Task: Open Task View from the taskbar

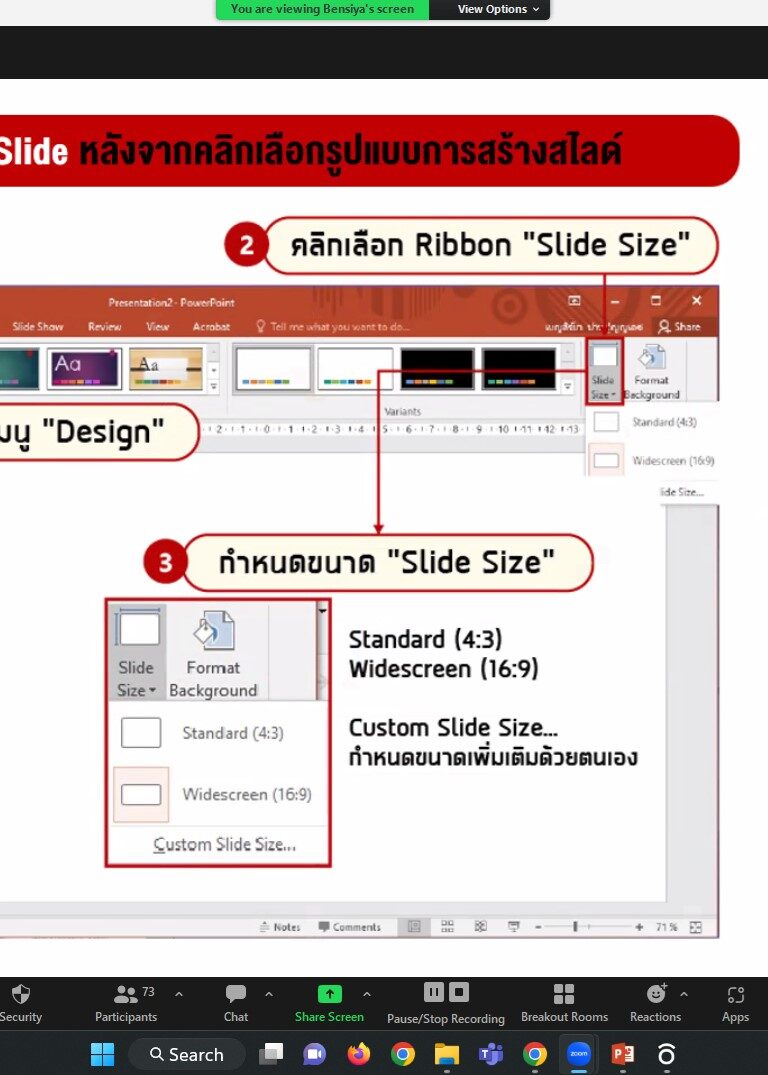Action: (271, 1054)
